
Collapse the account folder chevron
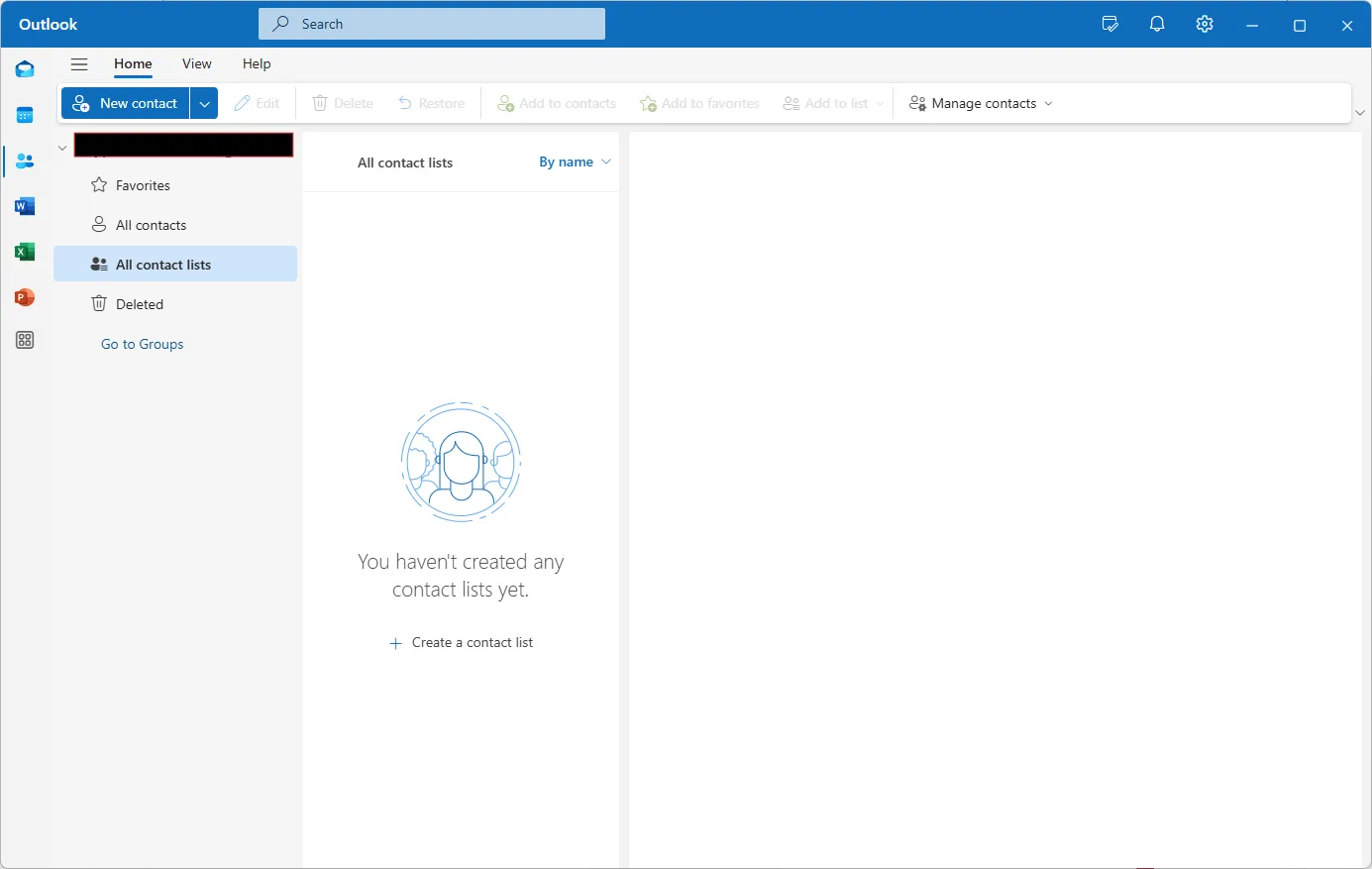pyautogui.click(x=62, y=148)
